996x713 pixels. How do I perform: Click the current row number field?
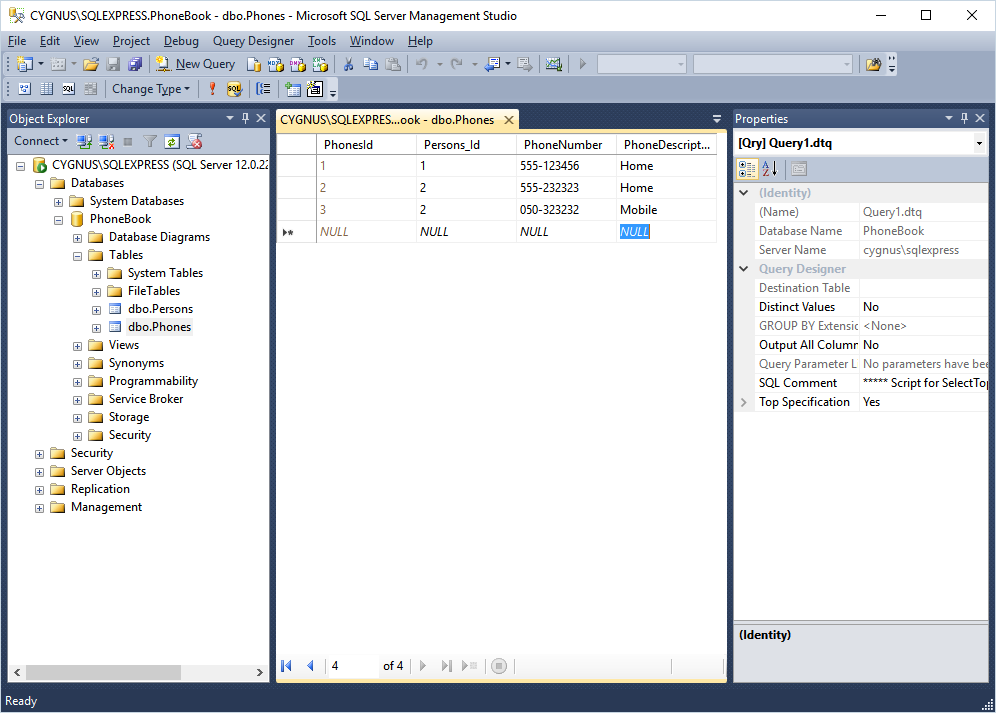(353, 665)
